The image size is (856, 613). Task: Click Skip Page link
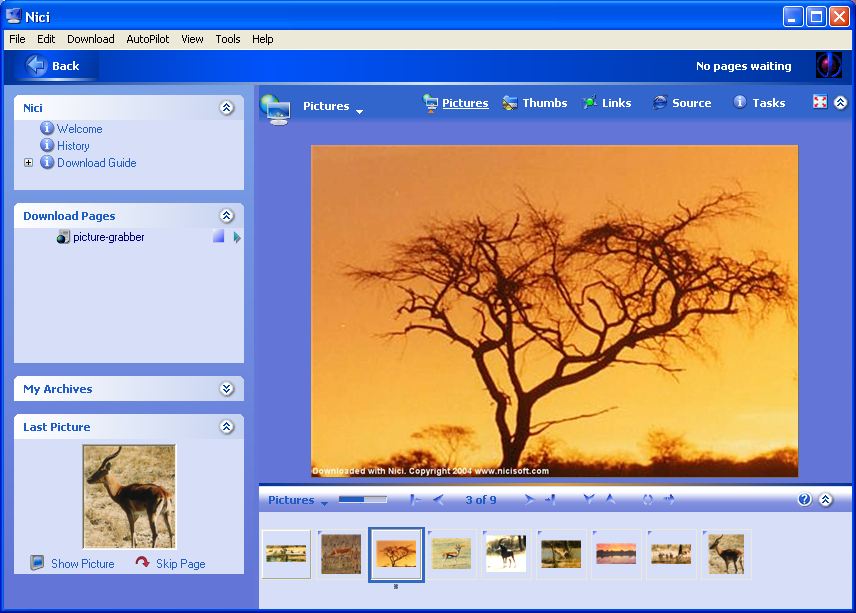tap(181, 563)
